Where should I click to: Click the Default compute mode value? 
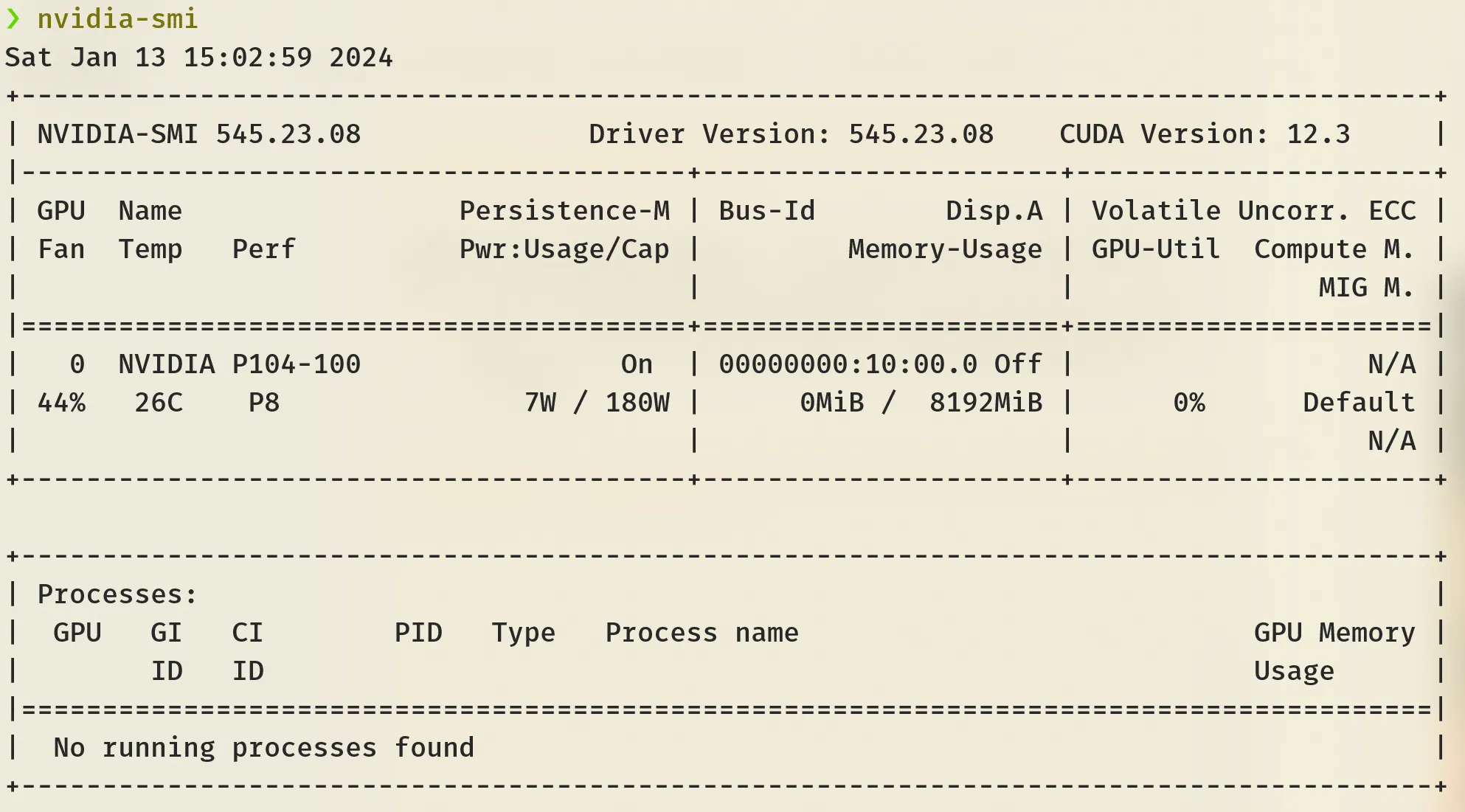pos(1358,403)
